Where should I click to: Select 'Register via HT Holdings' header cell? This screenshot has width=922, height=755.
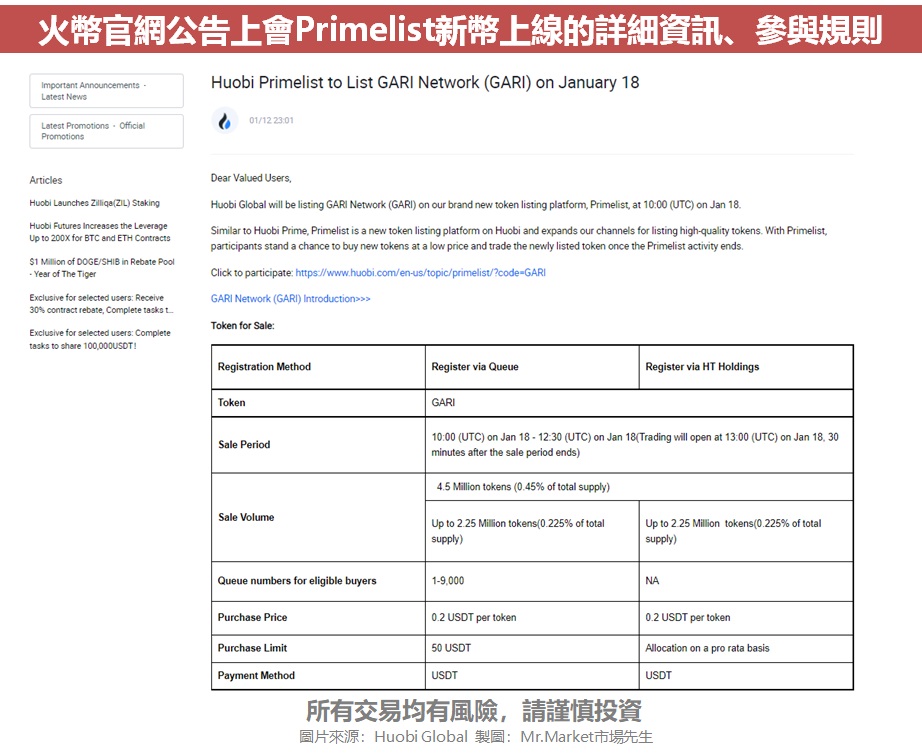coord(746,367)
